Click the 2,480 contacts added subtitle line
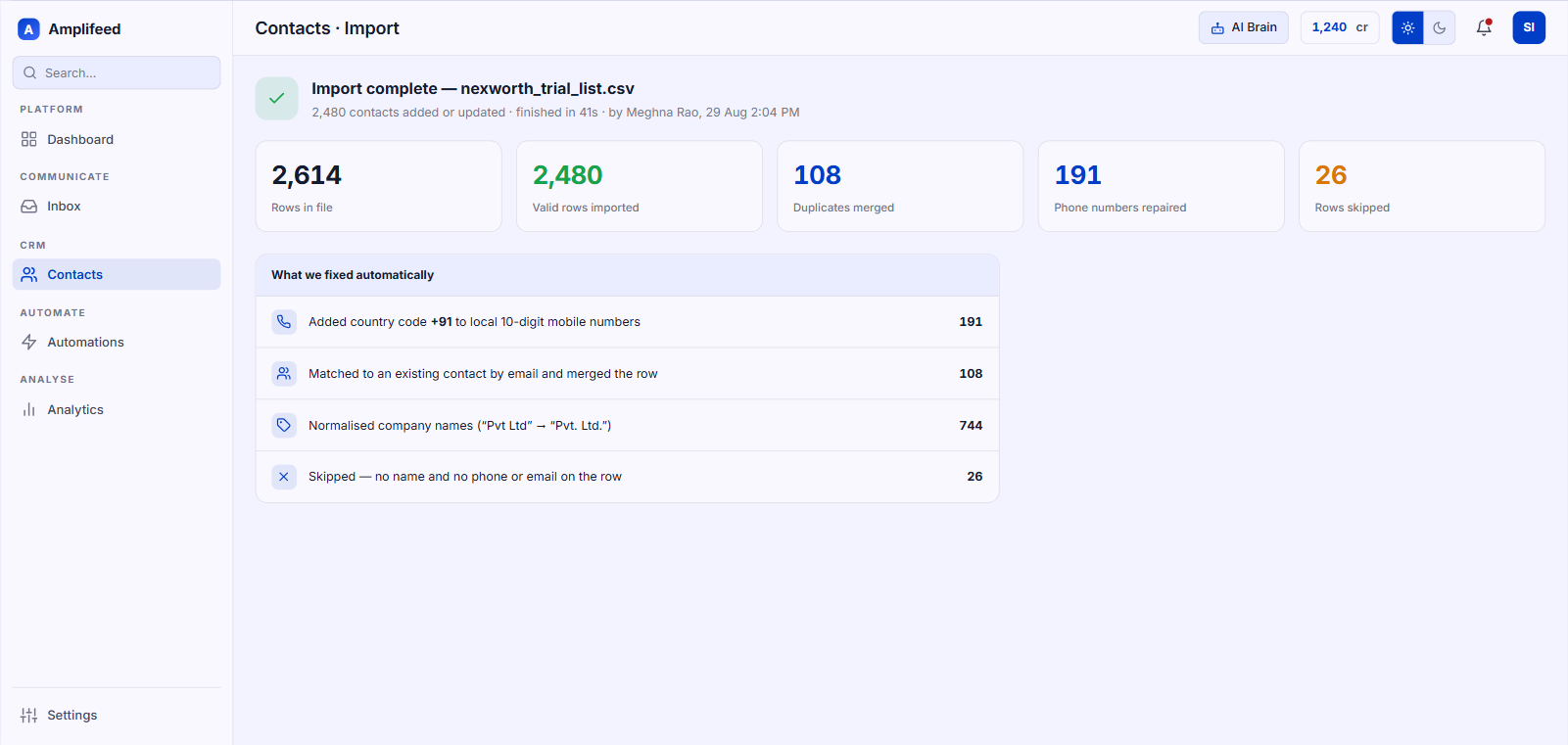This screenshot has height=745, width=1568. (x=555, y=113)
